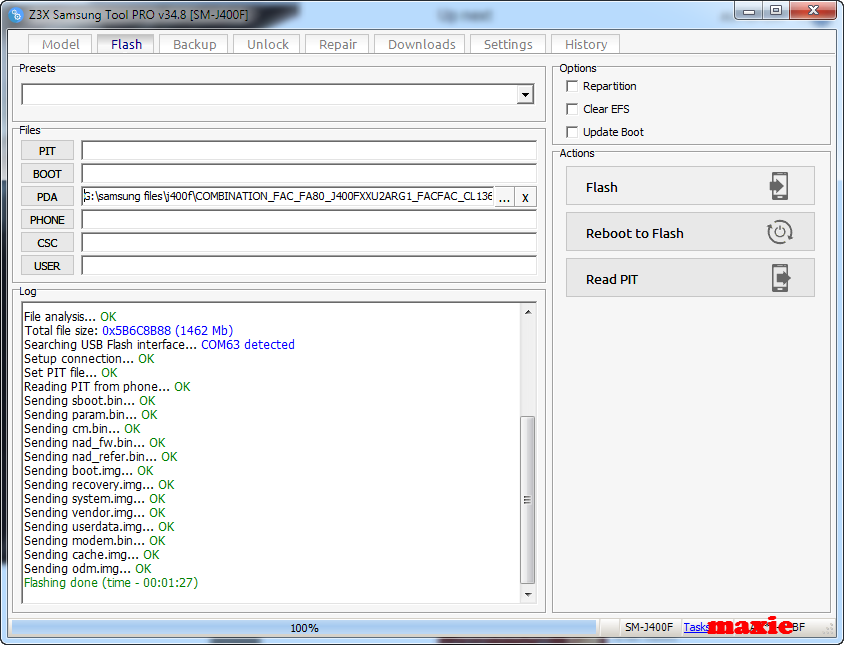The height and width of the screenshot is (645, 844).
Task: Click the PIT file button
Action: pos(47,151)
